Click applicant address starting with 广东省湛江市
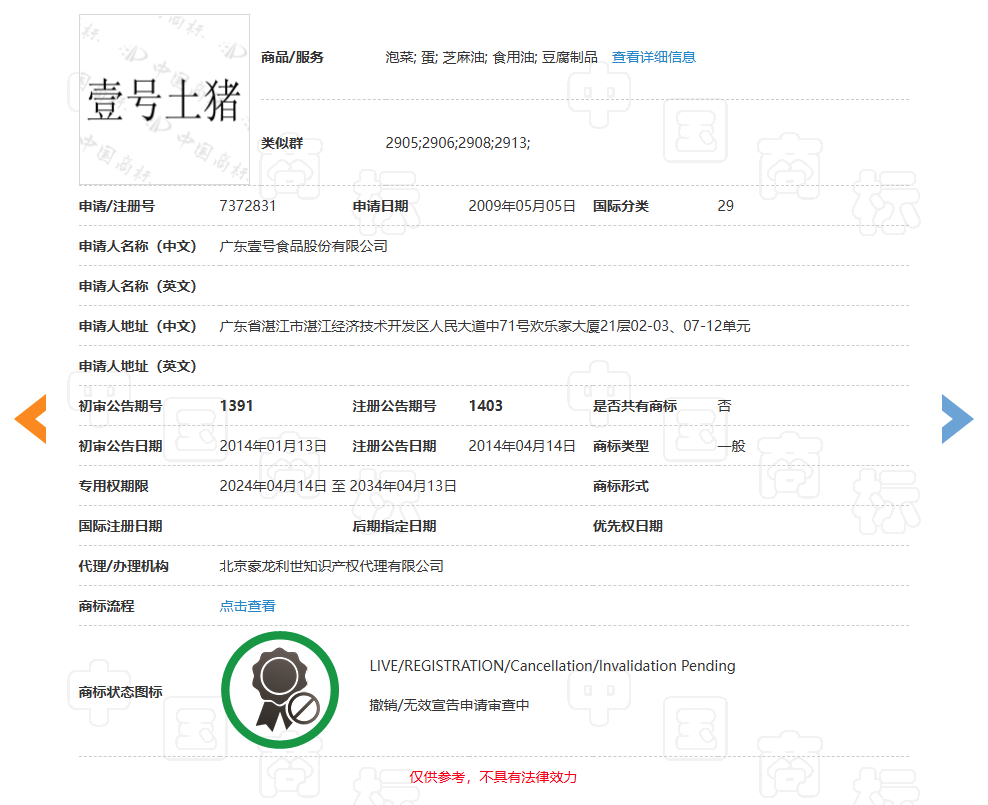Image resolution: width=988 pixels, height=805 pixels. 485,326
